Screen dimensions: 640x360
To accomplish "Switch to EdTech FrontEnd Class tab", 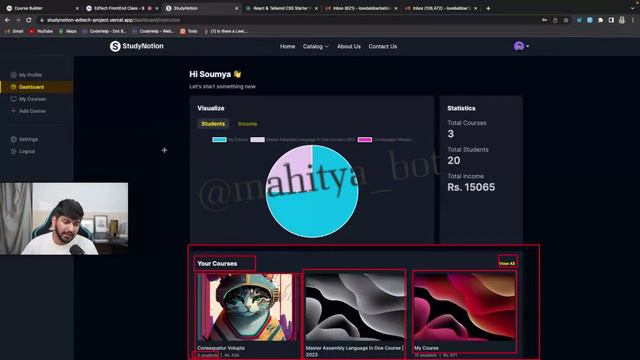I will (122, 8).
